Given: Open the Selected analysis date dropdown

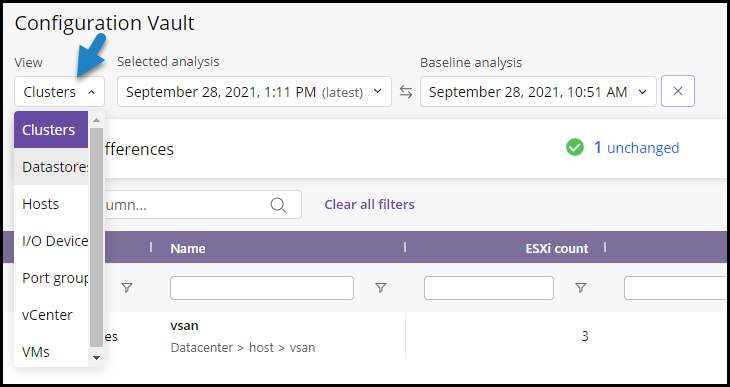Looking at the screenshot, I should [x=254, y=92].
